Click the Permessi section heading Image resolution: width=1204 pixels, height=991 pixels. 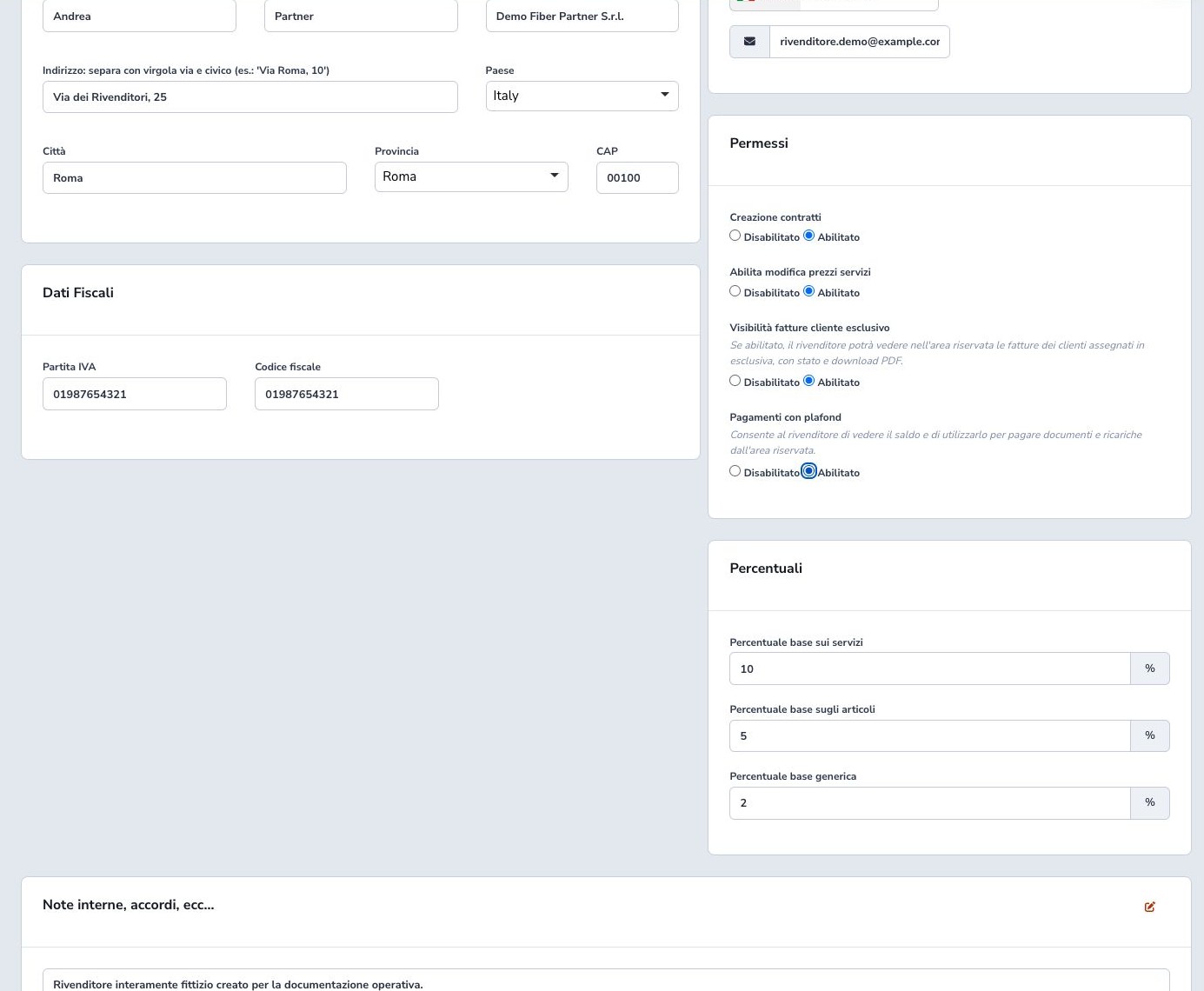[x=759, y=143]
